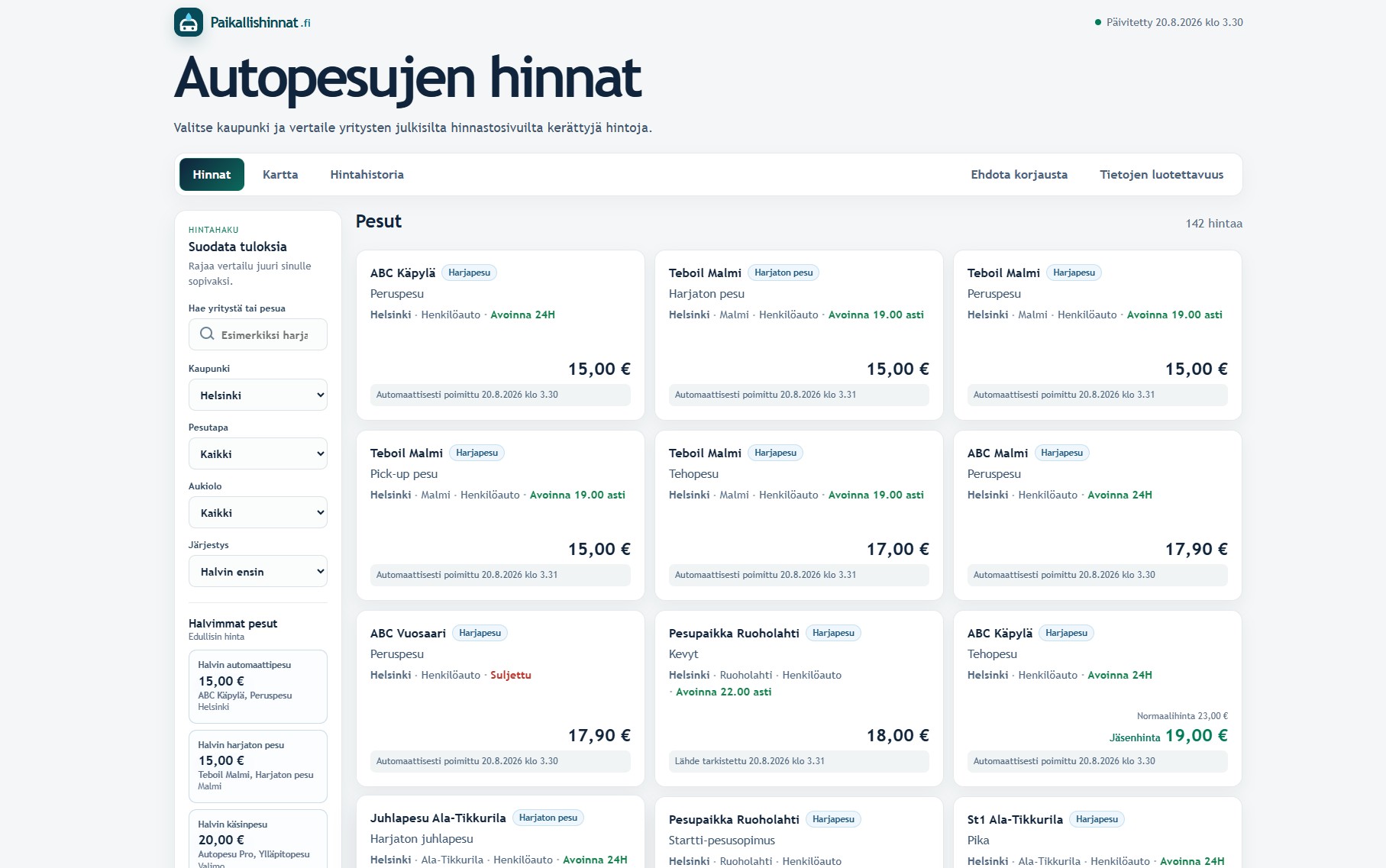This screenshot has width=1386, height=868.
Task: Click the Suodata tuloksia filter heading
Action: [x=237, y=247]
